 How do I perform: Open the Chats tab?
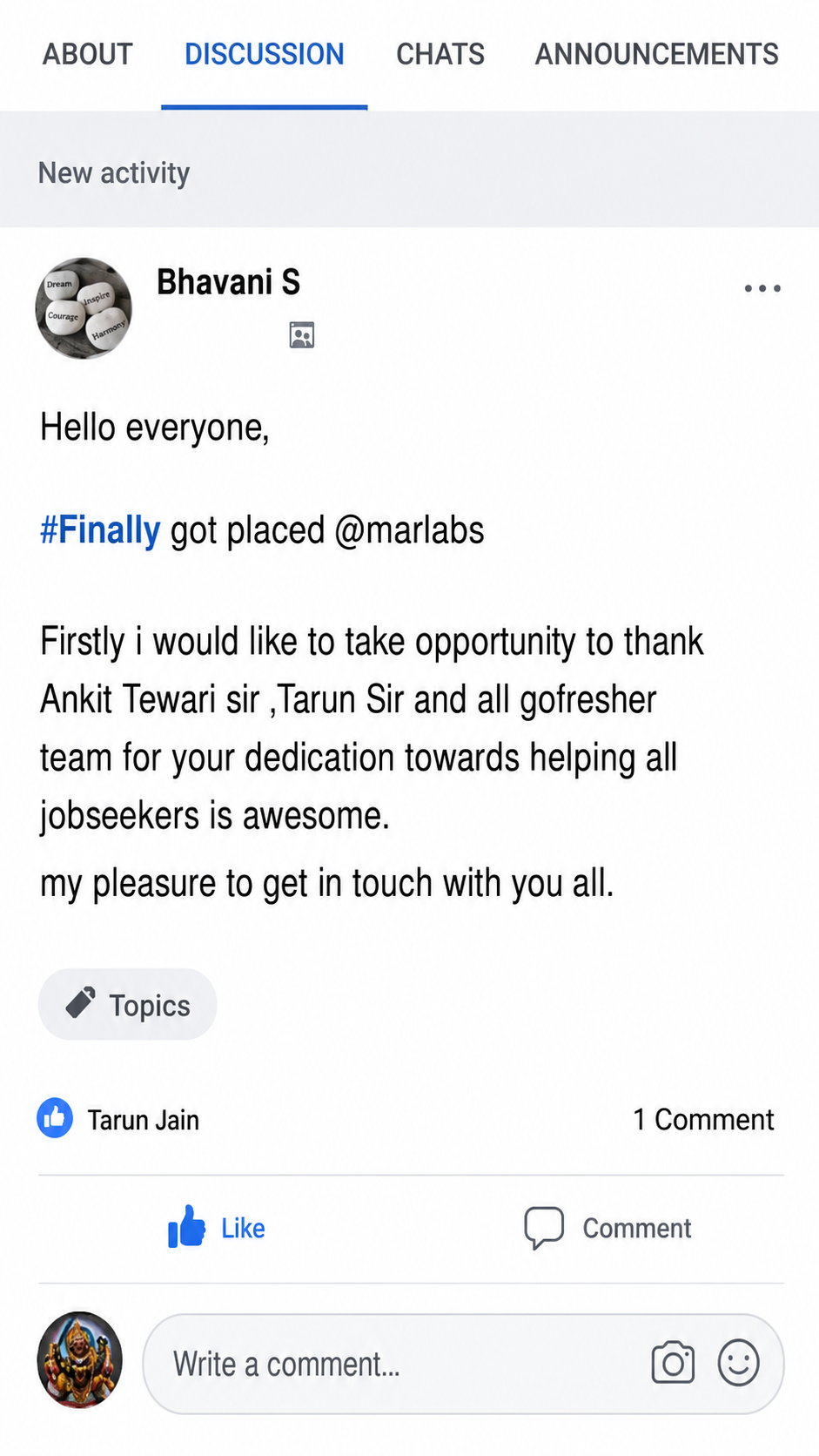click(x=440, y=54)
